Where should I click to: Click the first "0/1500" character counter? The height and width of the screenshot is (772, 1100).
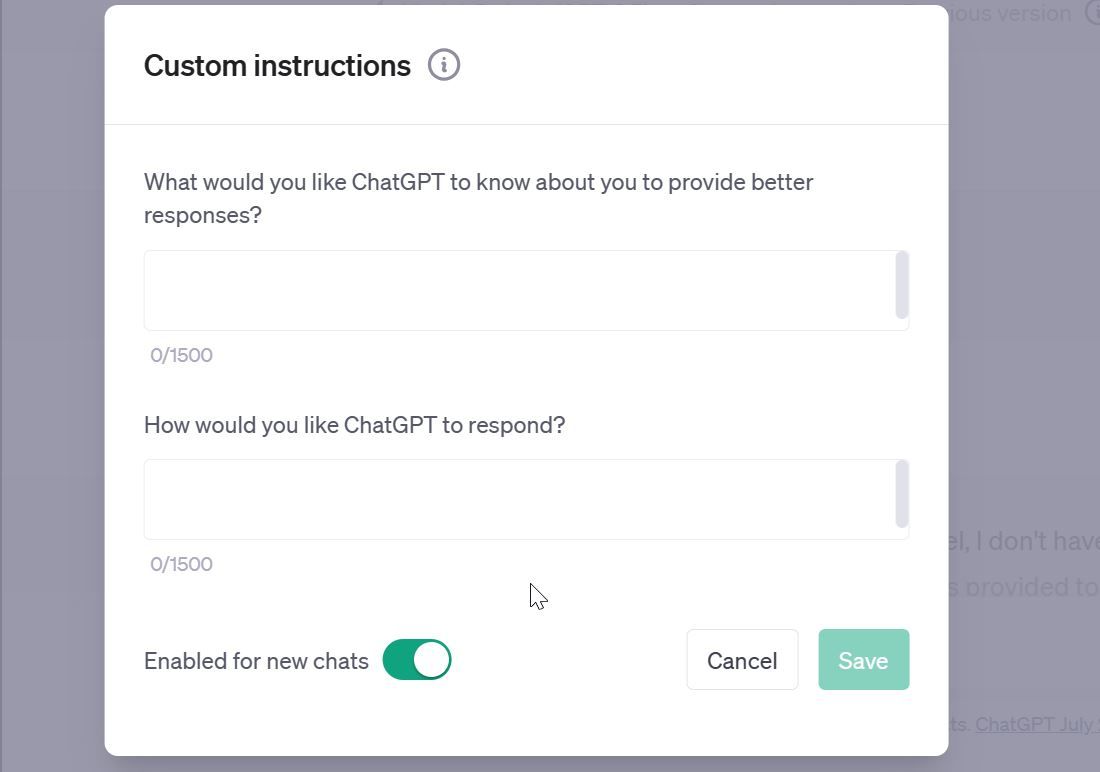point(181,355)
